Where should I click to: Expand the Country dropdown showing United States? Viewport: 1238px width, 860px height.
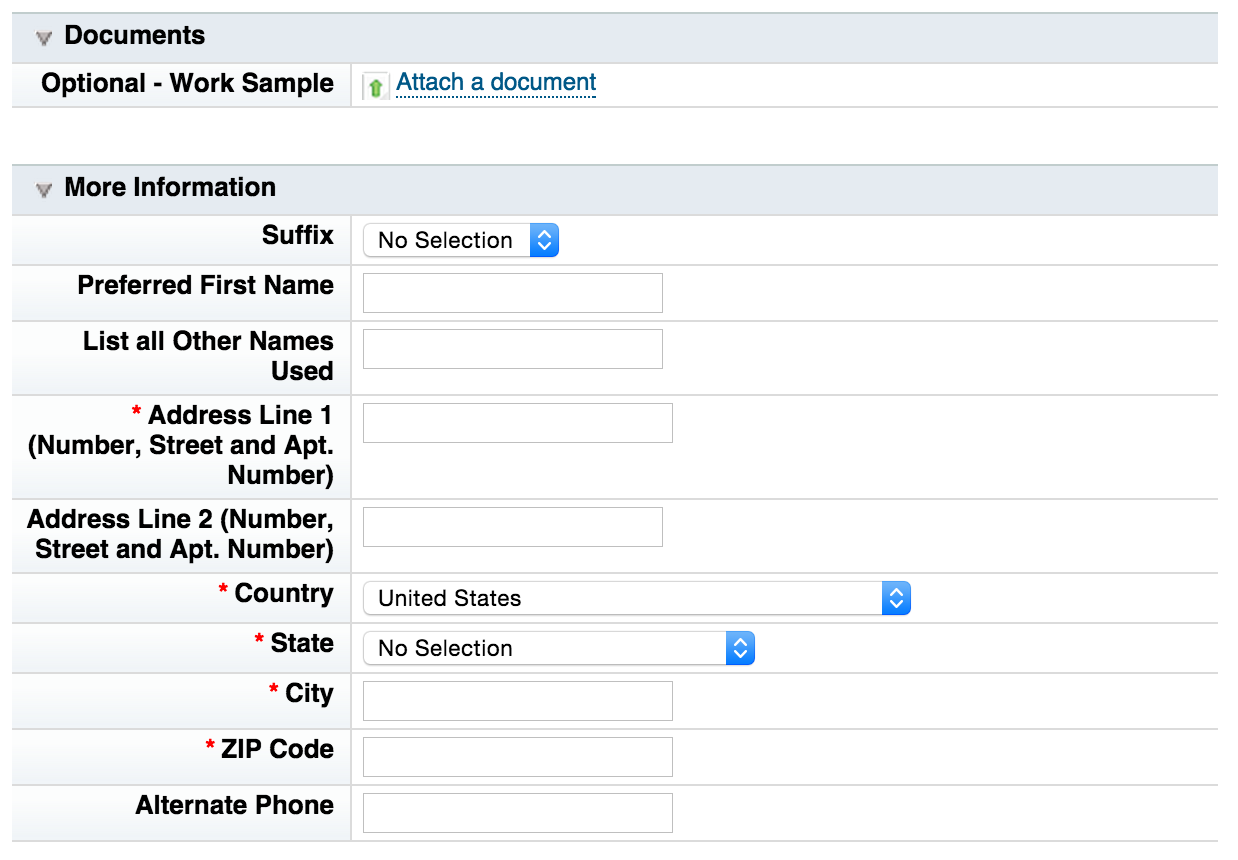point(636,598)
